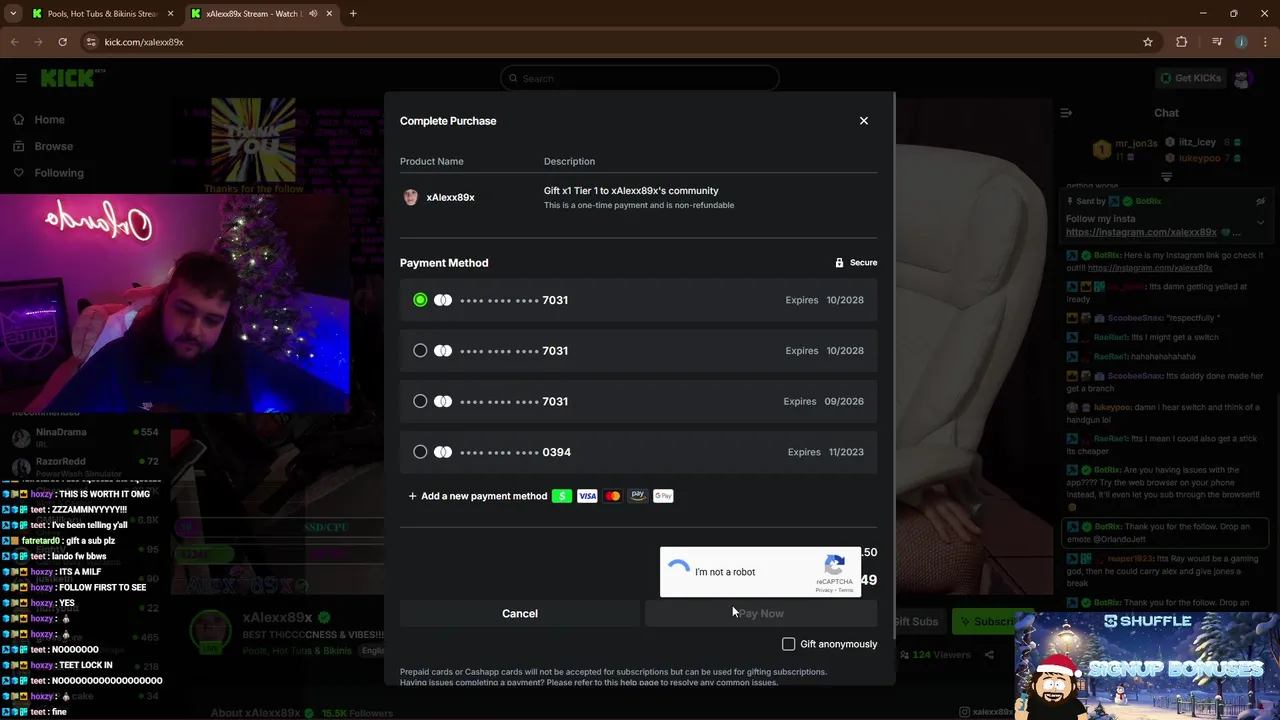Collapse the chat panel using the arrow icon

(1066, 113)
